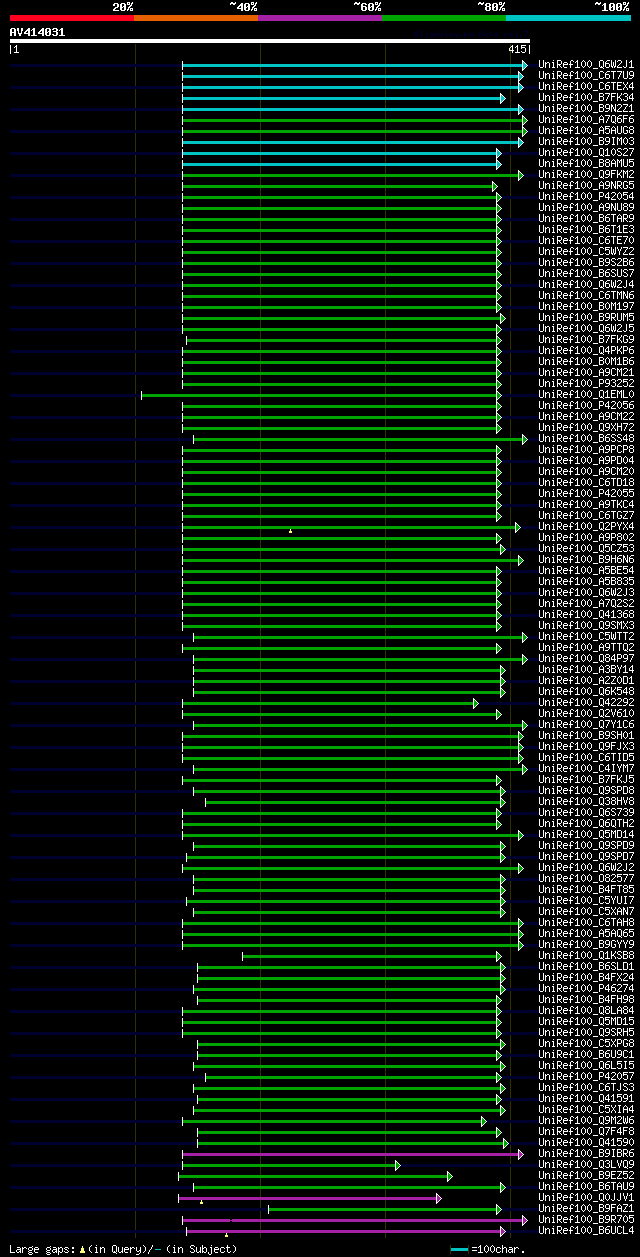Select the query name AV414031
The image size is (640, 1257).
tap(37, 32)
